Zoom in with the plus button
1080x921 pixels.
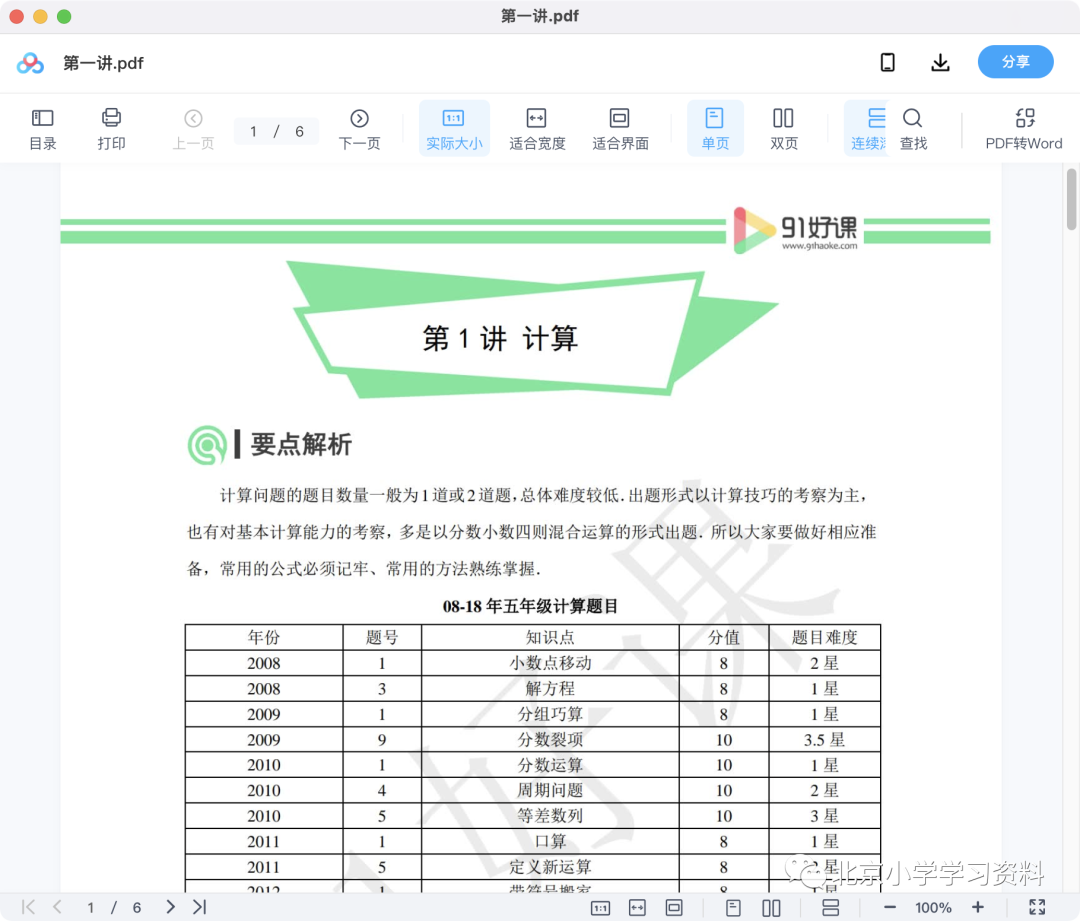(977, 908)
